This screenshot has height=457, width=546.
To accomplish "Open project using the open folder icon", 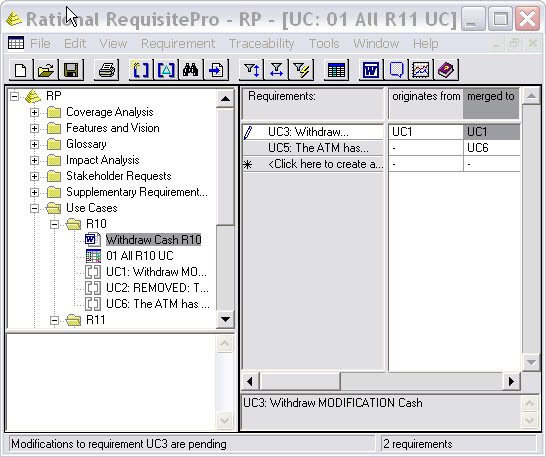I will 46,70.
